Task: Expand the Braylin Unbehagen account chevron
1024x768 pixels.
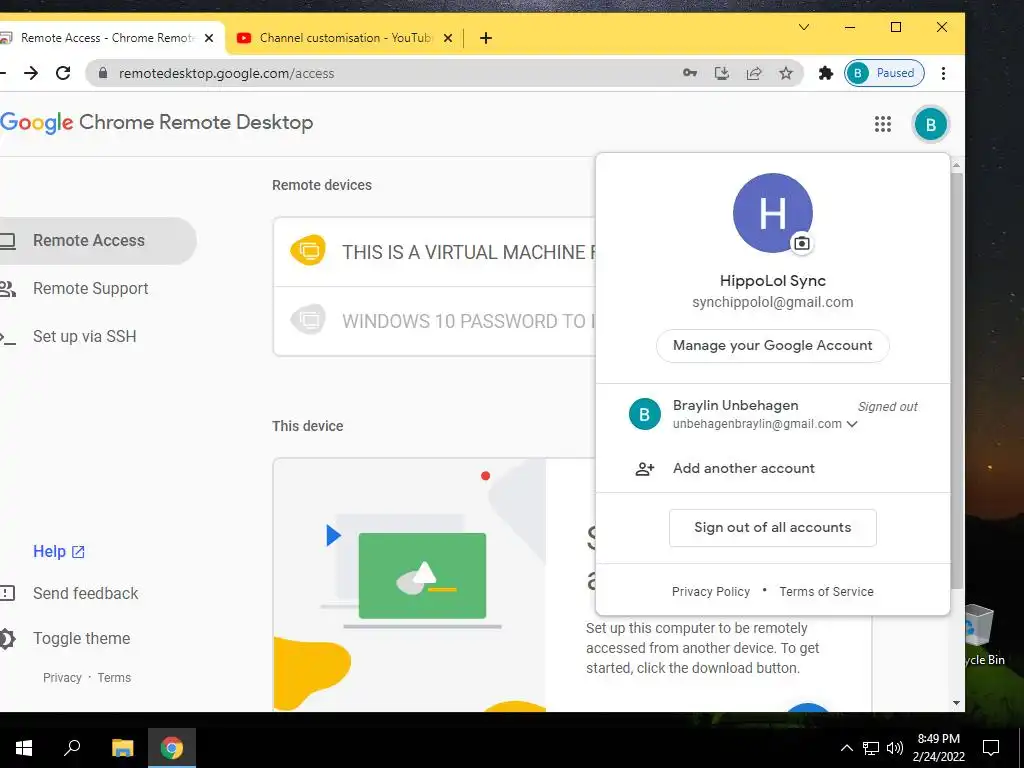Action: 852,424
